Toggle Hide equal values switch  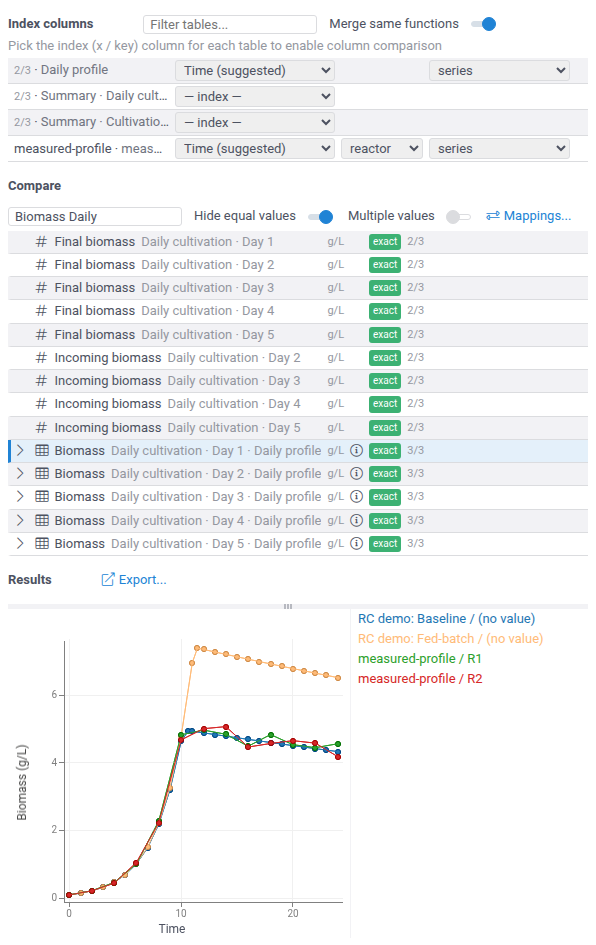coord(320,217)
